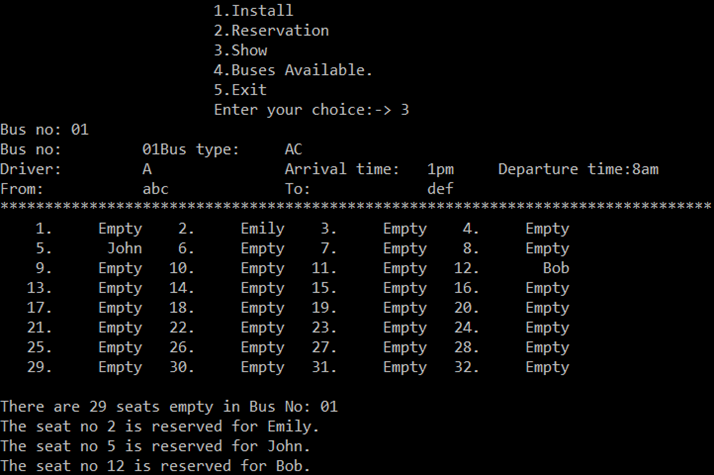The height and width of the screenshot is (475, 714).
Task: Click the "Departure time:8am" text
Action: tap(578, 169)
